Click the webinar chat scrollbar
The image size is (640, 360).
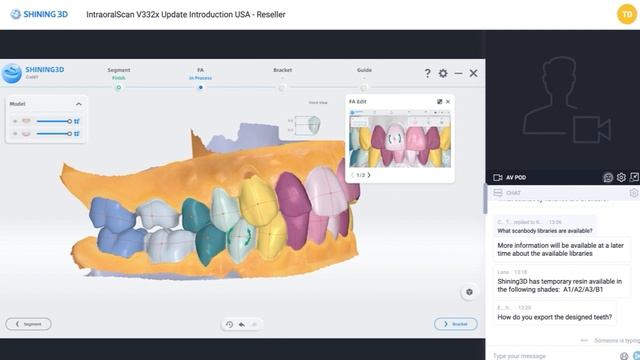(x=485, y=199)
